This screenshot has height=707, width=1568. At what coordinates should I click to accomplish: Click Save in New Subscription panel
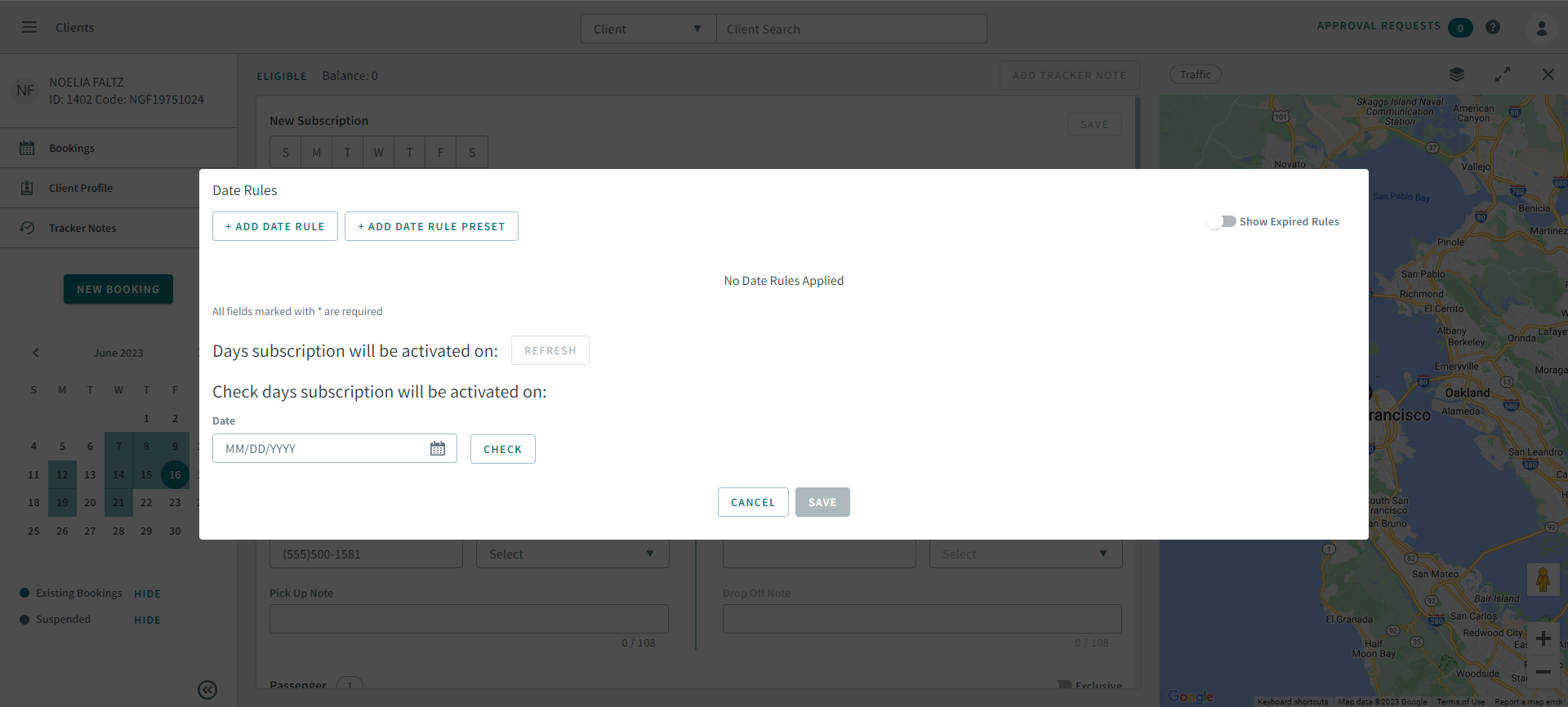pyautogui.click(x=1094, y=124)
